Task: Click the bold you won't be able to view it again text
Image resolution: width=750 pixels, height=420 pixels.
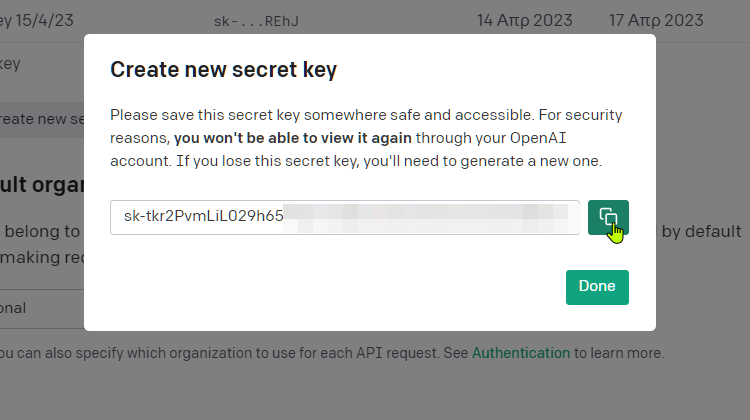Action: [293, 138]
